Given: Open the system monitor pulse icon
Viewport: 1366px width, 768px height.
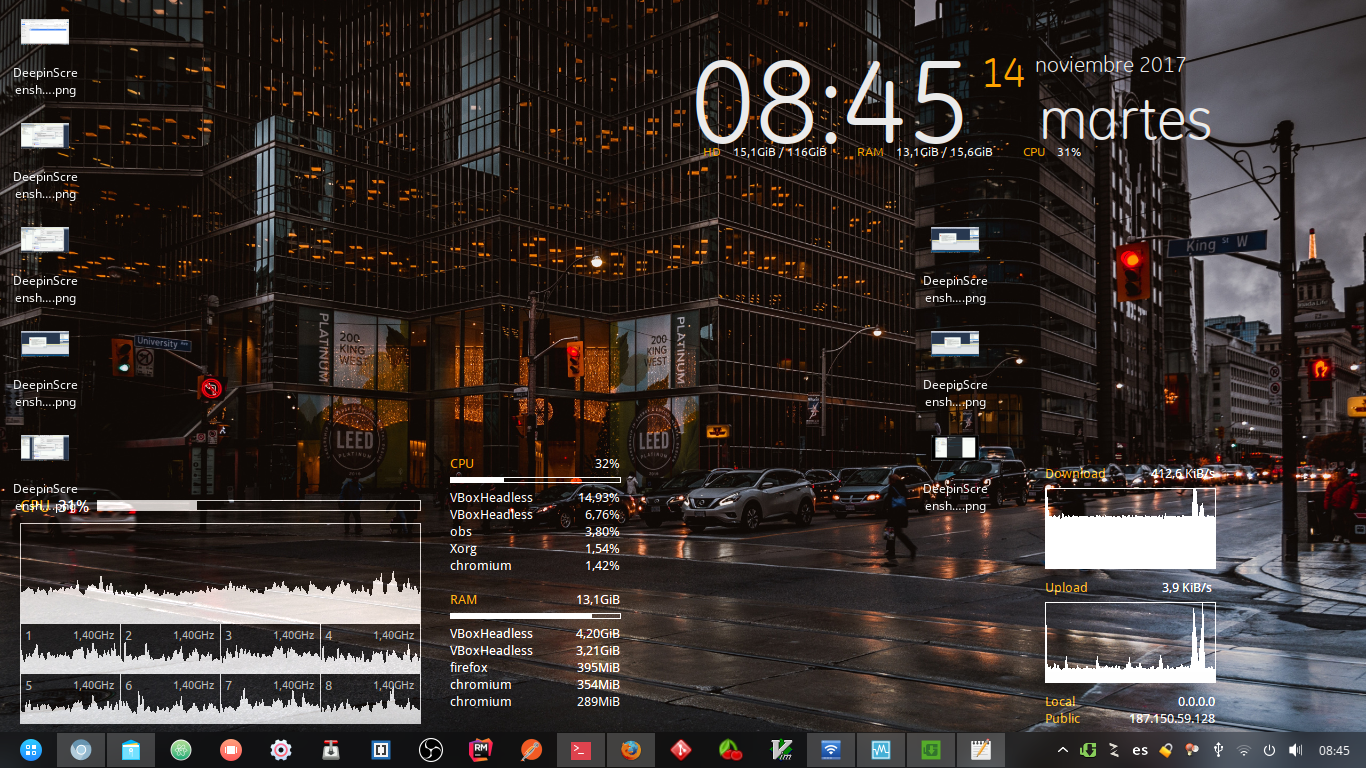Looking at the screenshot, I should pos(881,750).
